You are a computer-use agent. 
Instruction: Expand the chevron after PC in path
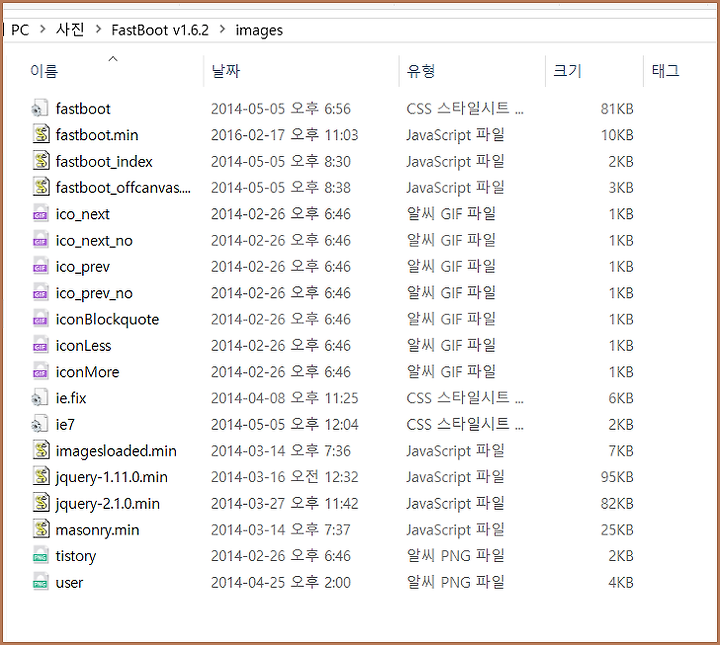click(x=43, y=29)
